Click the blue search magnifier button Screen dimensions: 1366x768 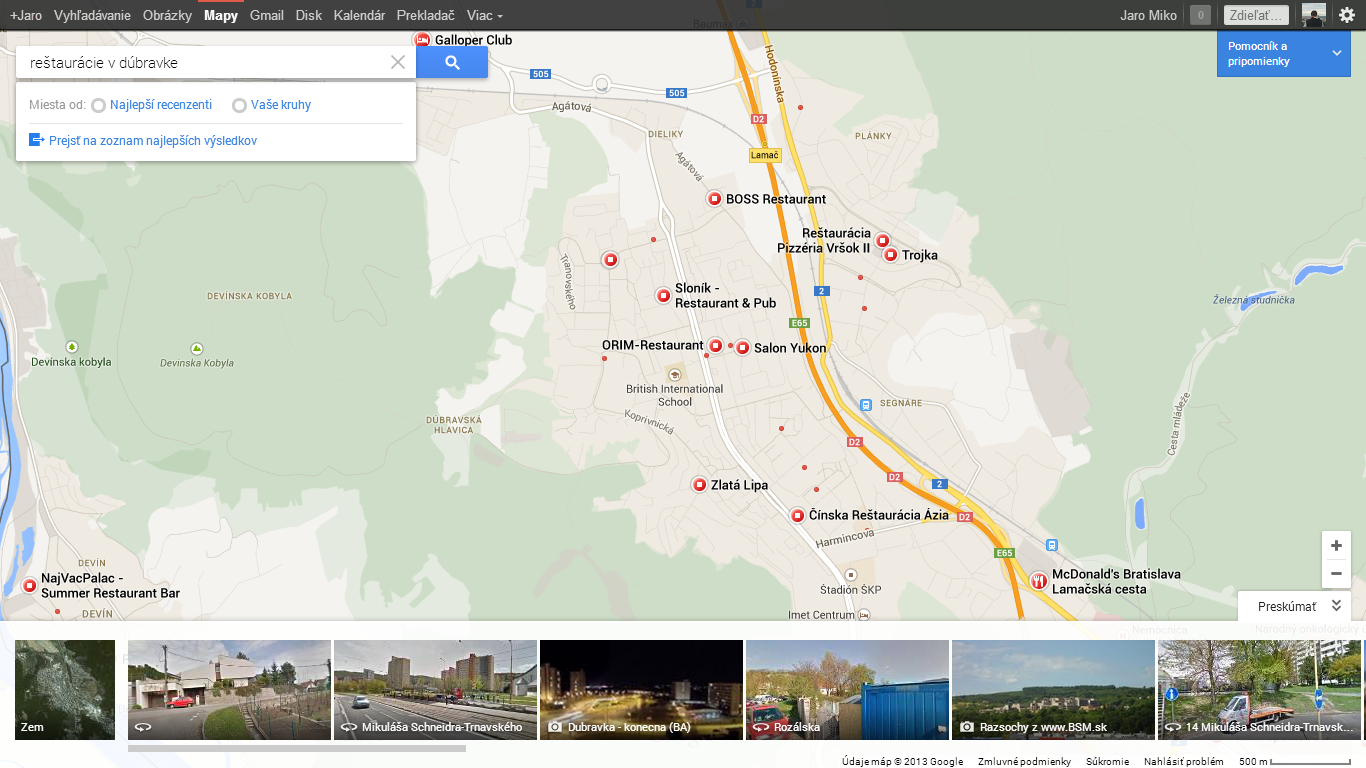452,62
